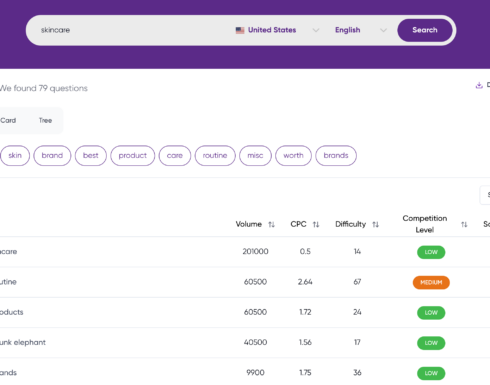Switch to the Card view tab

click(x=8, y=120)
